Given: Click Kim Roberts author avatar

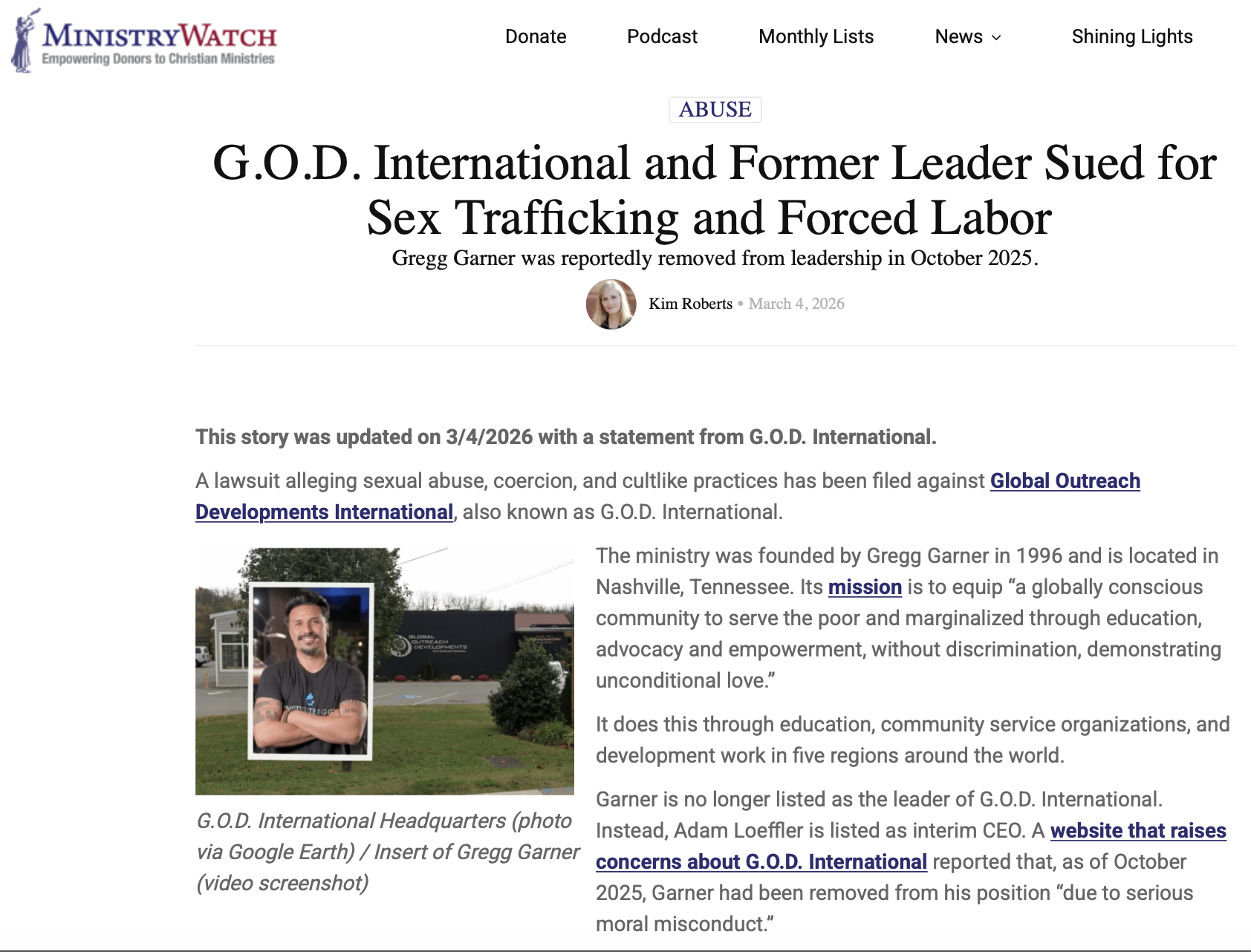Looking at the screenshot, I should pyautogui.click(x=611, y=304).
